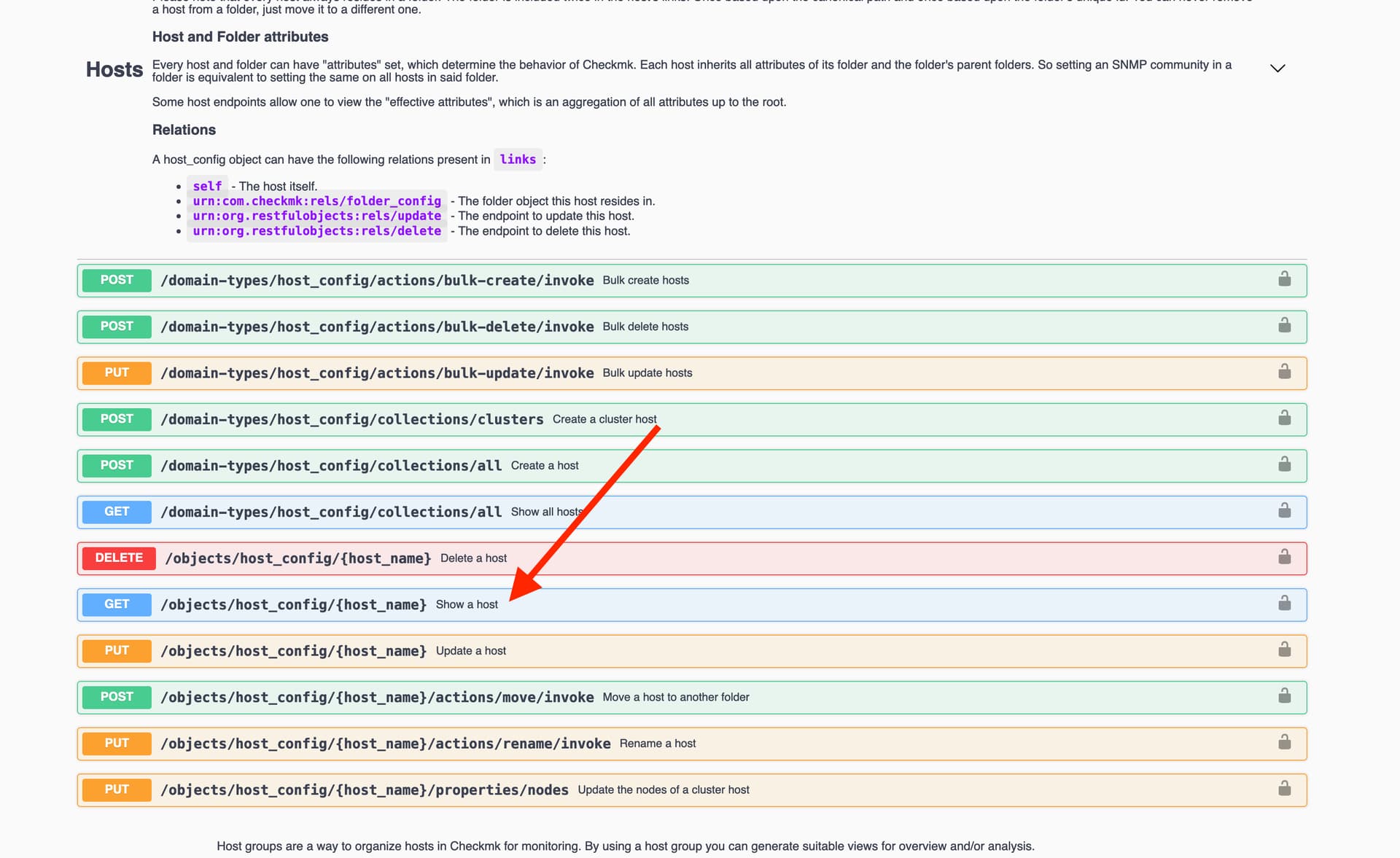
Task: Click the links code reference
Action: [x=518, y=159]
